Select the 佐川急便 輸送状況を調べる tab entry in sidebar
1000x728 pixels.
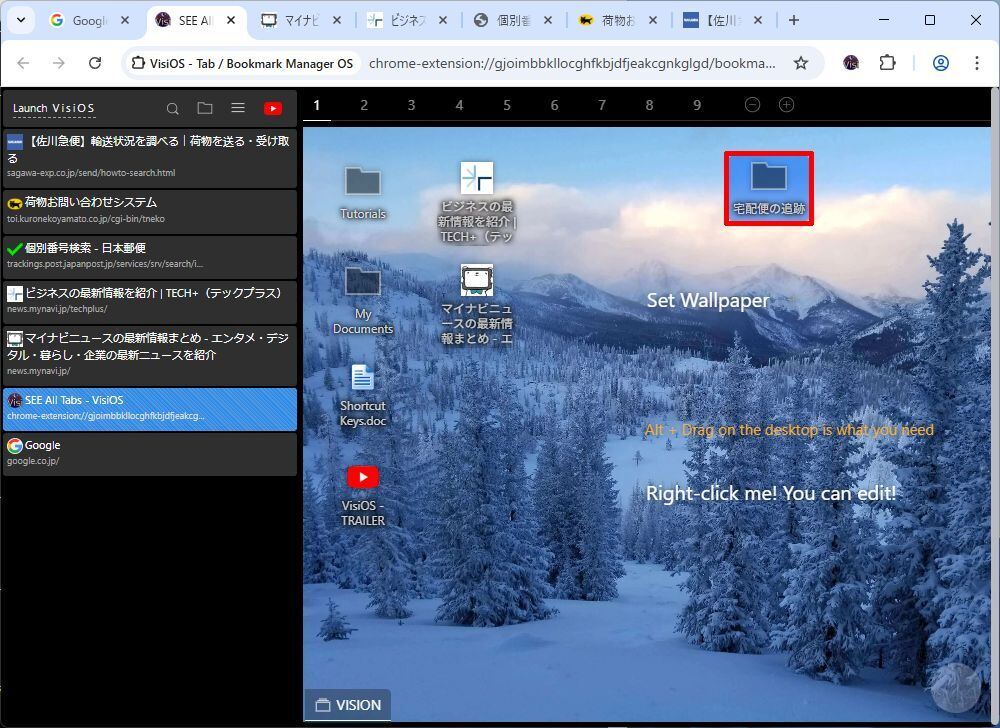(150, 157)
